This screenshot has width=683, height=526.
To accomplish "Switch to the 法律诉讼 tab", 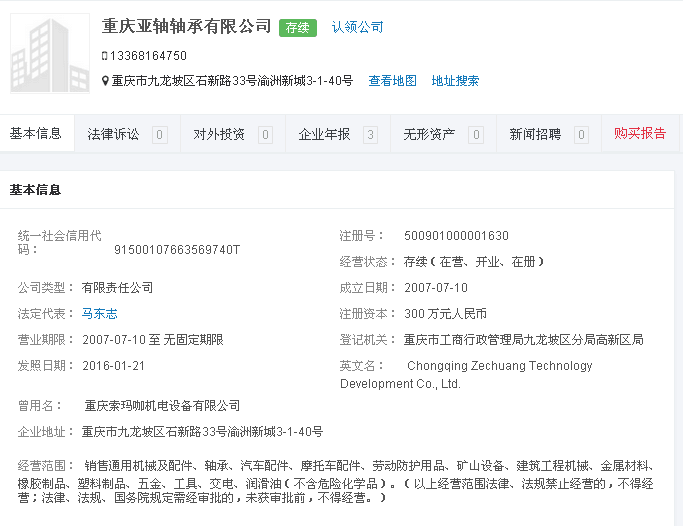I will point(113,134).
